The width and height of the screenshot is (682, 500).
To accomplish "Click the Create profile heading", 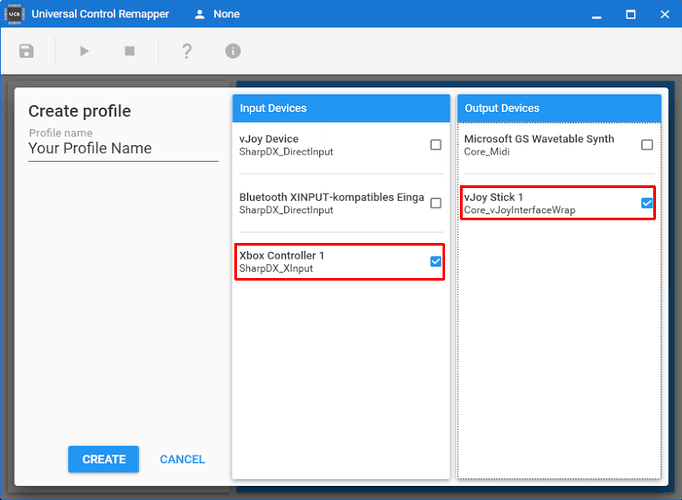I will click(80, 111).
